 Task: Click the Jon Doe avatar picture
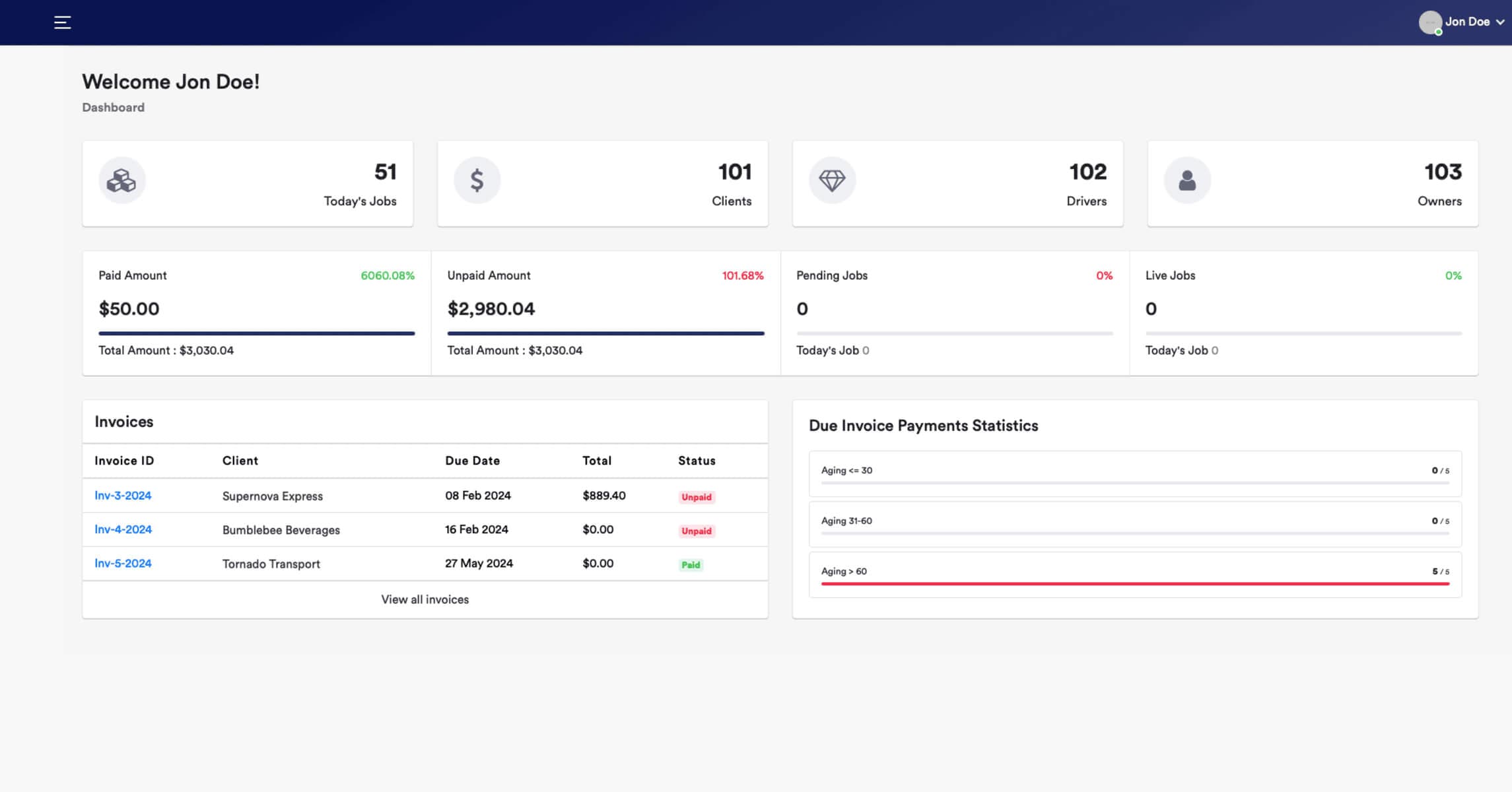[x=1429, y=22]
